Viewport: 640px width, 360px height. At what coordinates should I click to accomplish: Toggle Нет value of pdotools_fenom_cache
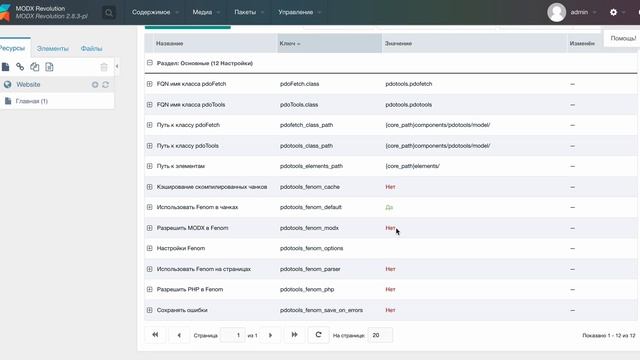(390, 187)
